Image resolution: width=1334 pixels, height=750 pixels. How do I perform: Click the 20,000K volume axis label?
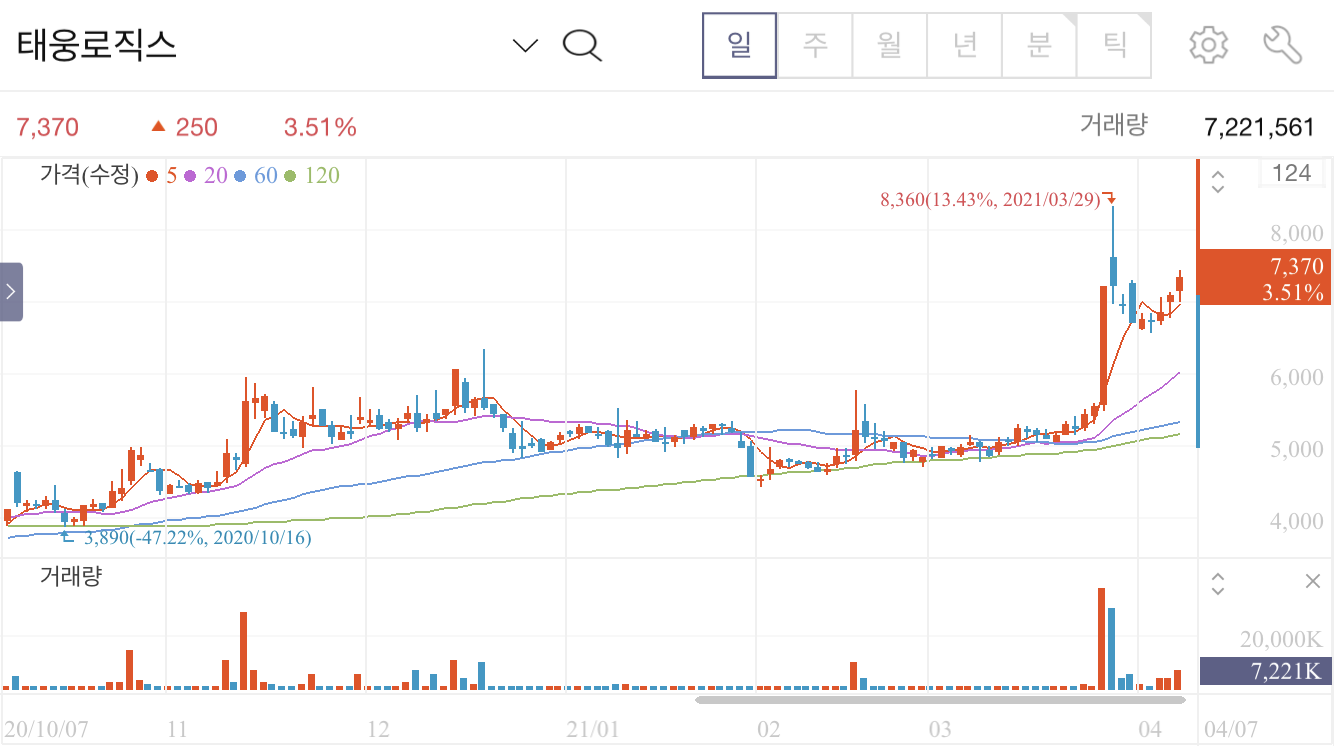coord(1283,639)
